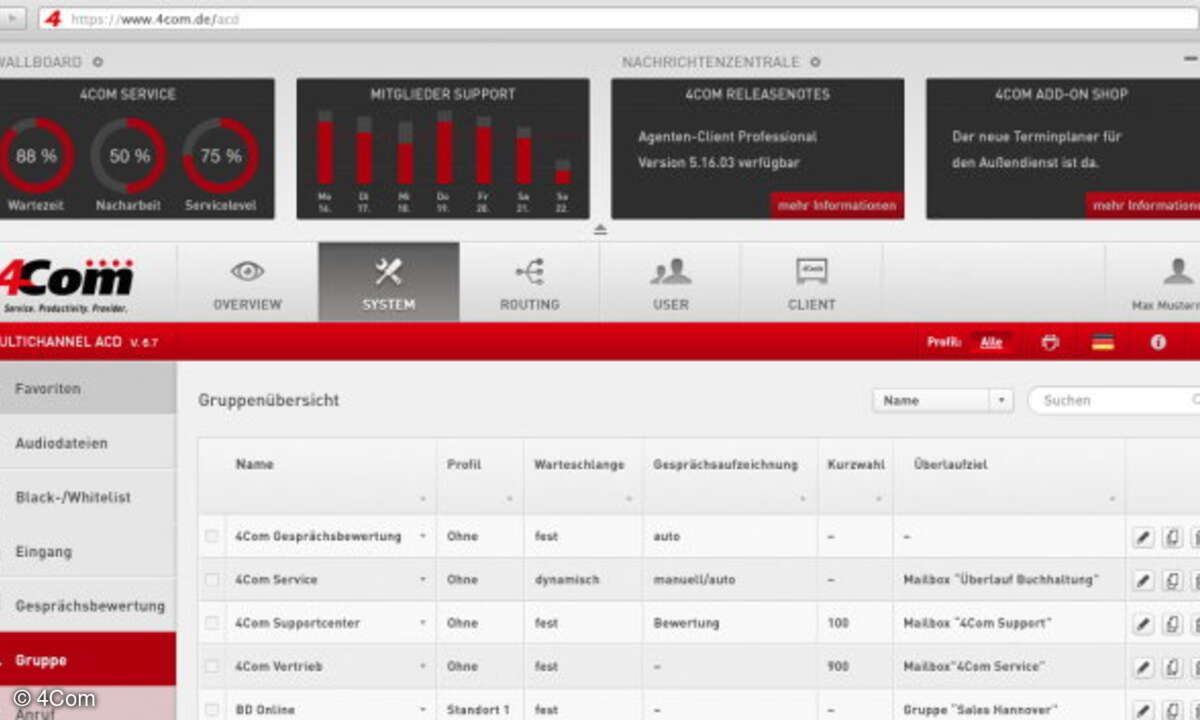This screenshot has height=720, width=1200.
Task: Open Gesprächsbewertung in the sidebar
Action: [88, 605]
